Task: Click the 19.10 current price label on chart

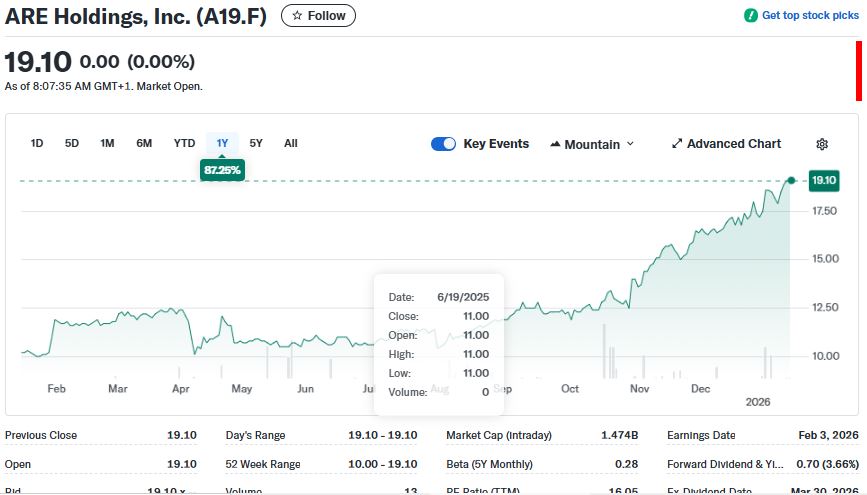Action: pyautogui.click(x=824, y=180)
